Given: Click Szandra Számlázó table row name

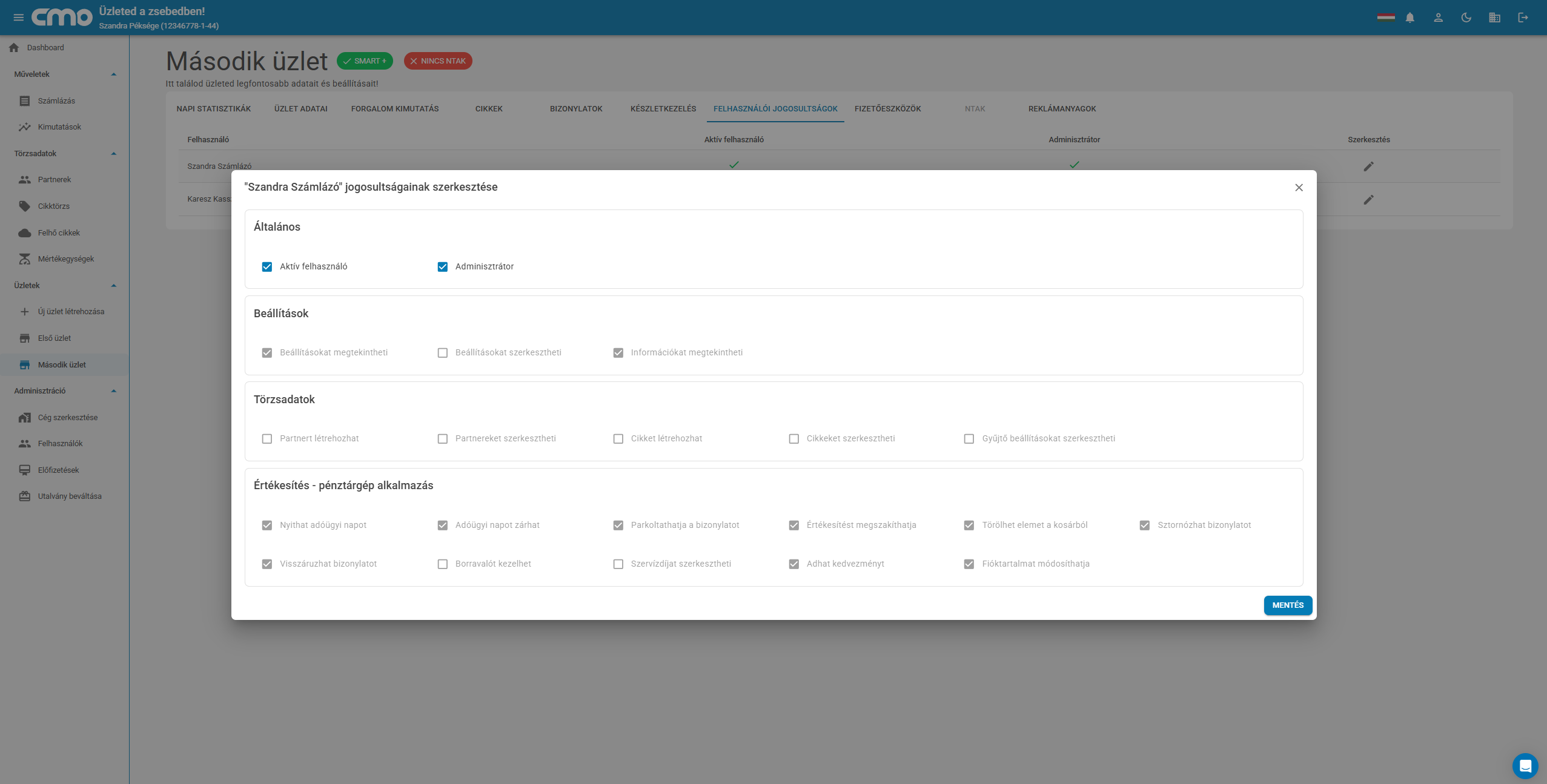Looking at the screenshot, I should 219,166.
